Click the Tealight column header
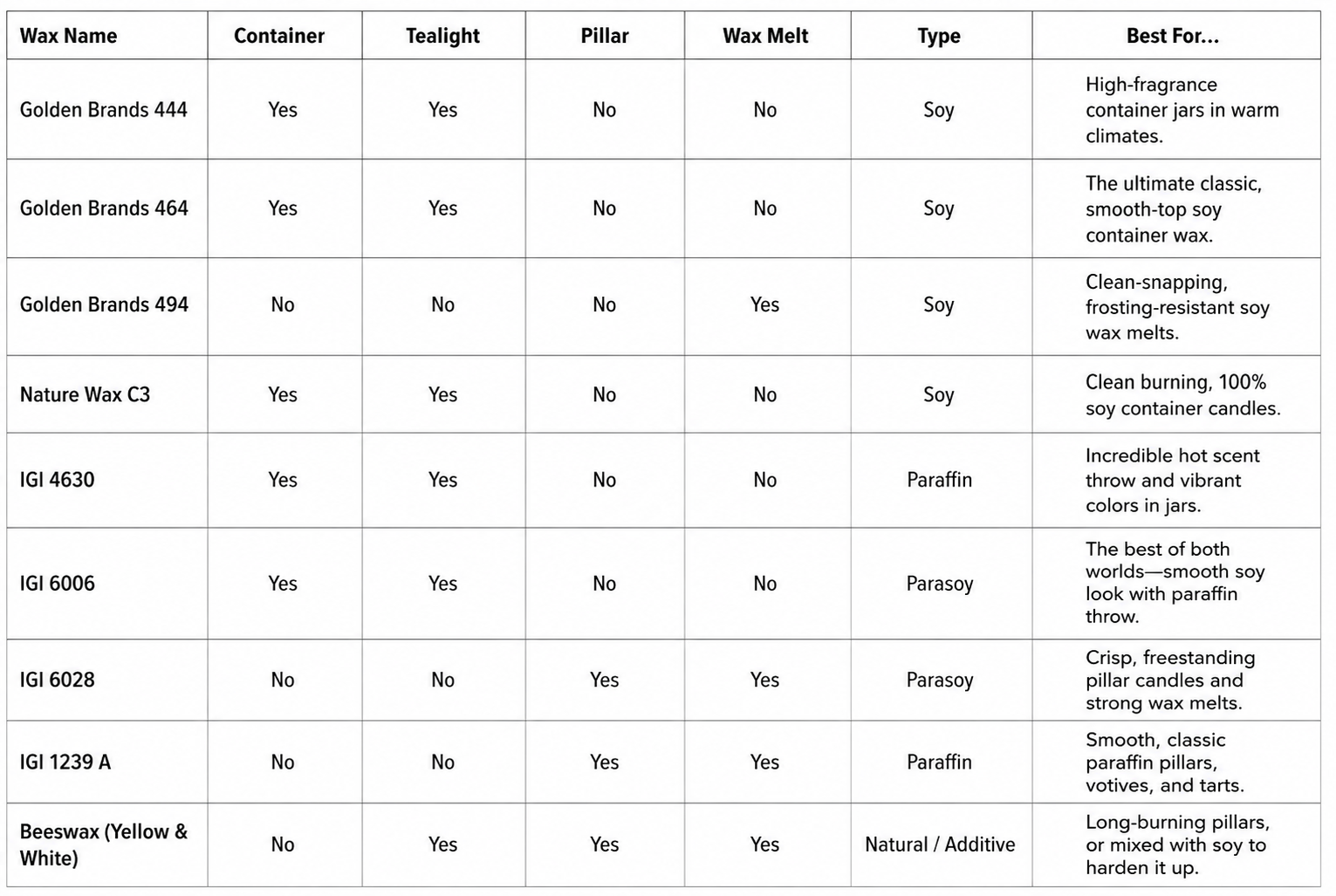 442,36
